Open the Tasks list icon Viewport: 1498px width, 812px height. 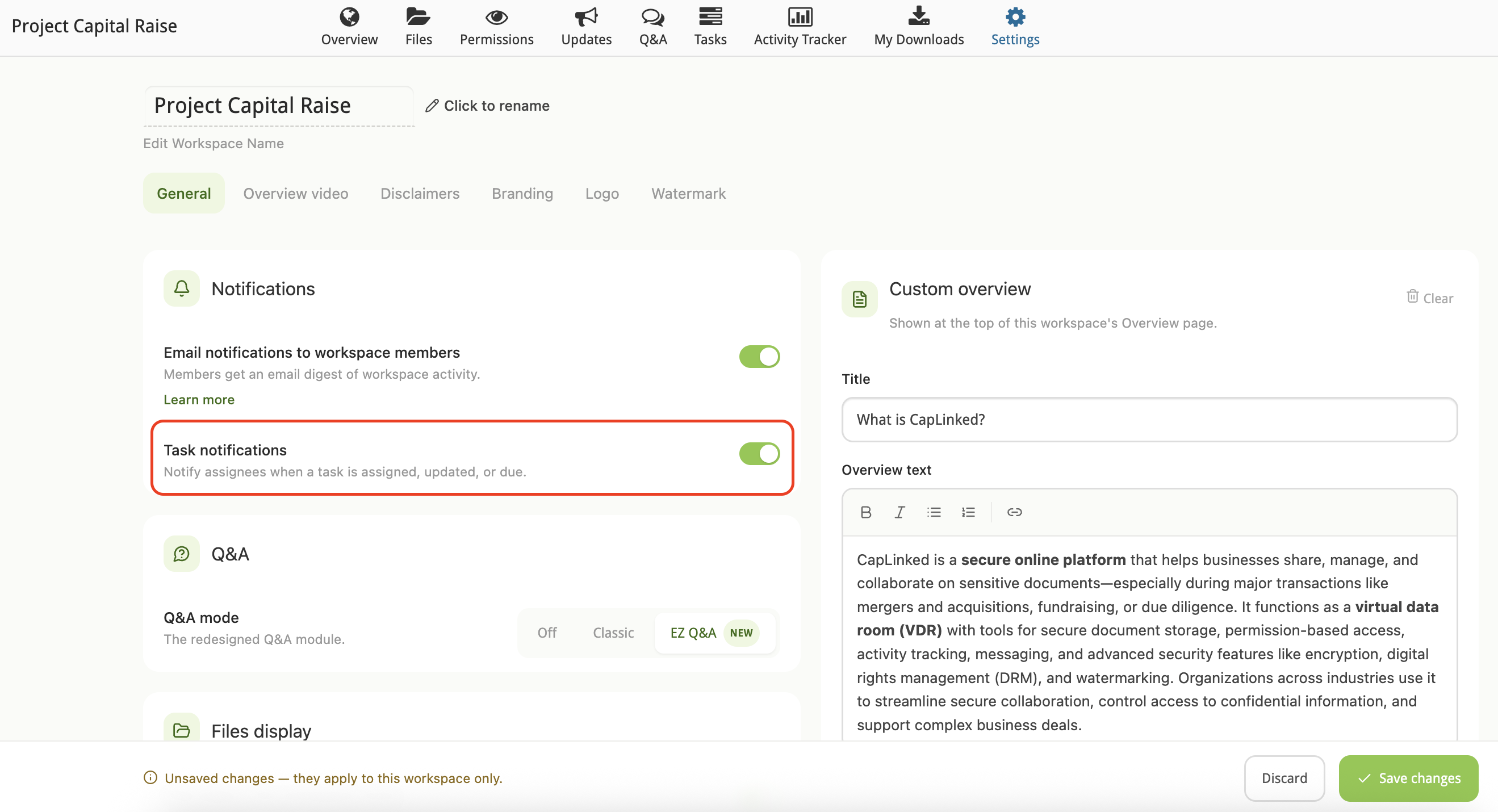710,18
